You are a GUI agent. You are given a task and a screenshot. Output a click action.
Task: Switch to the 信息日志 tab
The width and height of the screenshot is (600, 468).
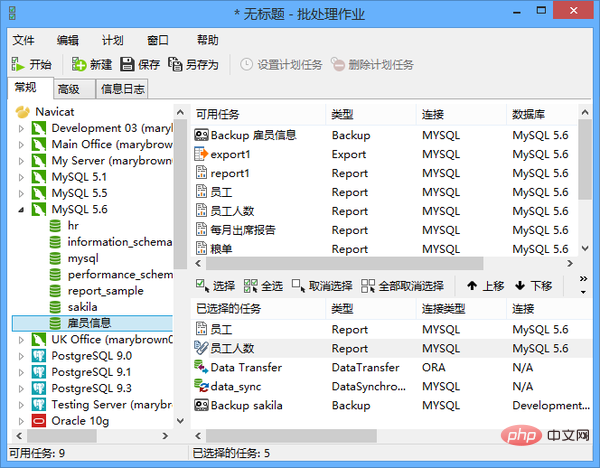[x=122, y=89]
